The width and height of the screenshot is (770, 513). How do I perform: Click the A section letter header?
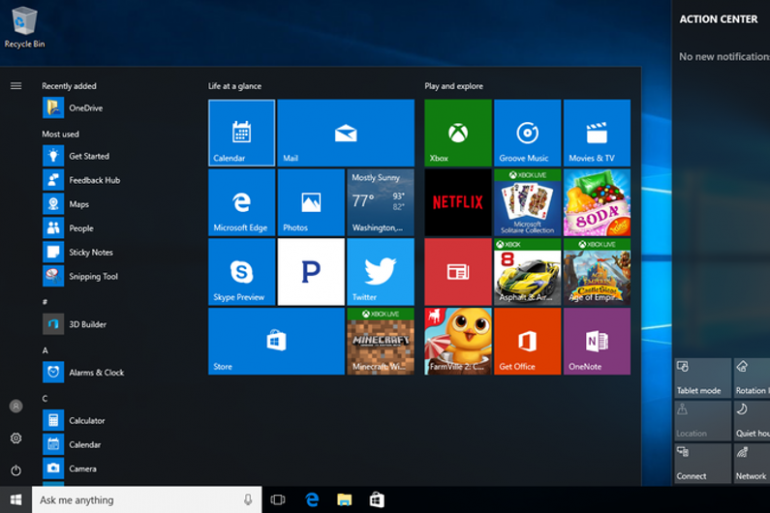coord(45,351)
